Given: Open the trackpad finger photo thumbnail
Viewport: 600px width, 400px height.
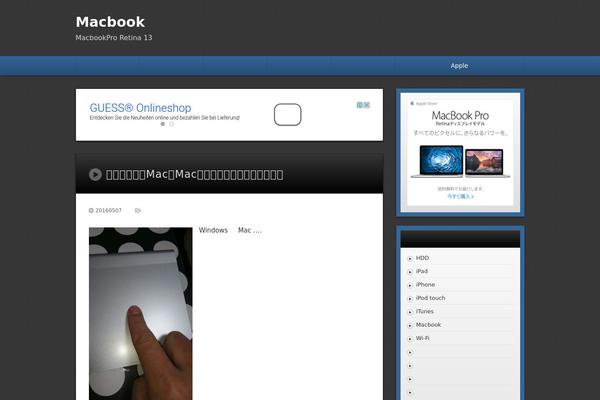Looking at the screenshot, I should click(x=140, y=314).
